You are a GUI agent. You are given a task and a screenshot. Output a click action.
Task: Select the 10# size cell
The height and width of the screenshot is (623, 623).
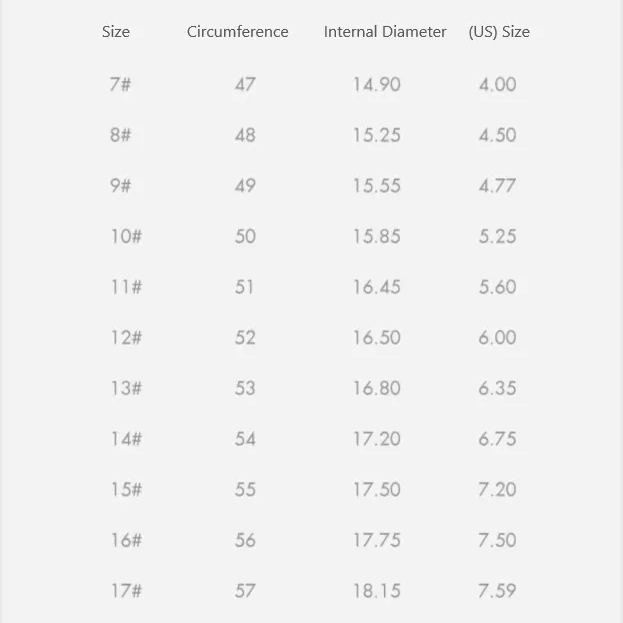[126, 236]
